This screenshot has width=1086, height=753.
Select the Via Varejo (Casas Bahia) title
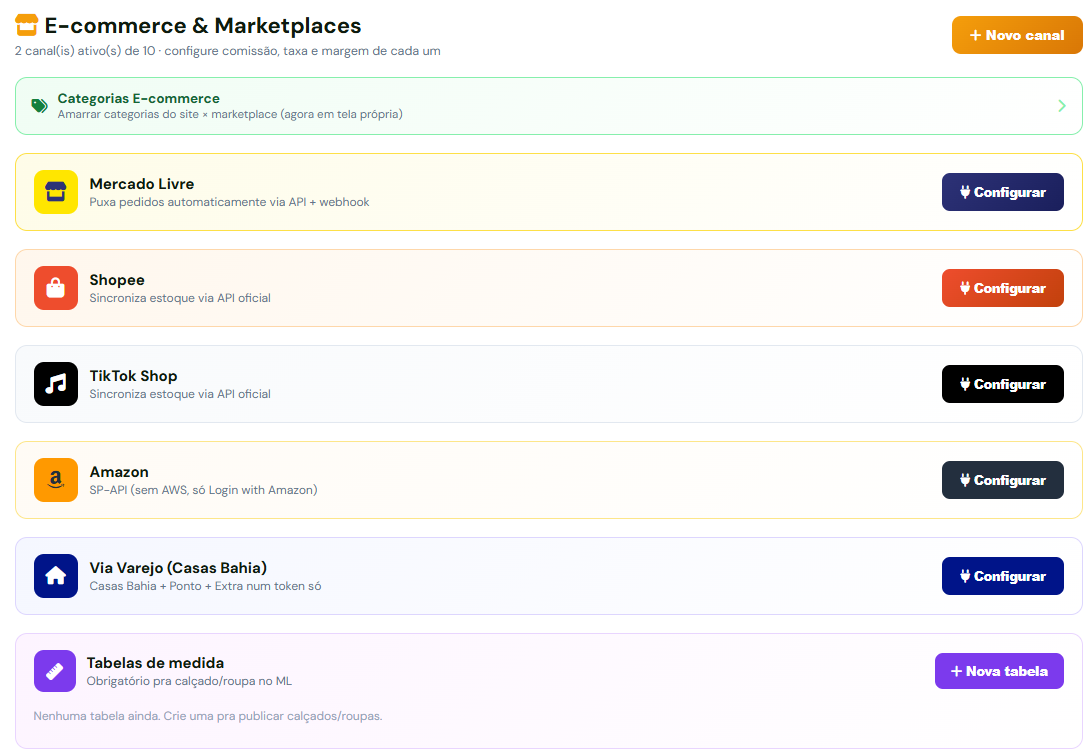pos(178,568)
